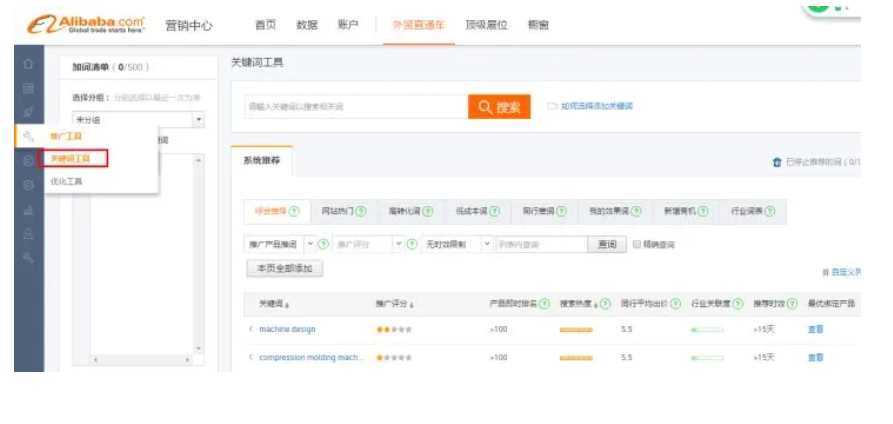Click the video icon before 如何选择添加关键词

pyautogui.click(x=552, y=107)
